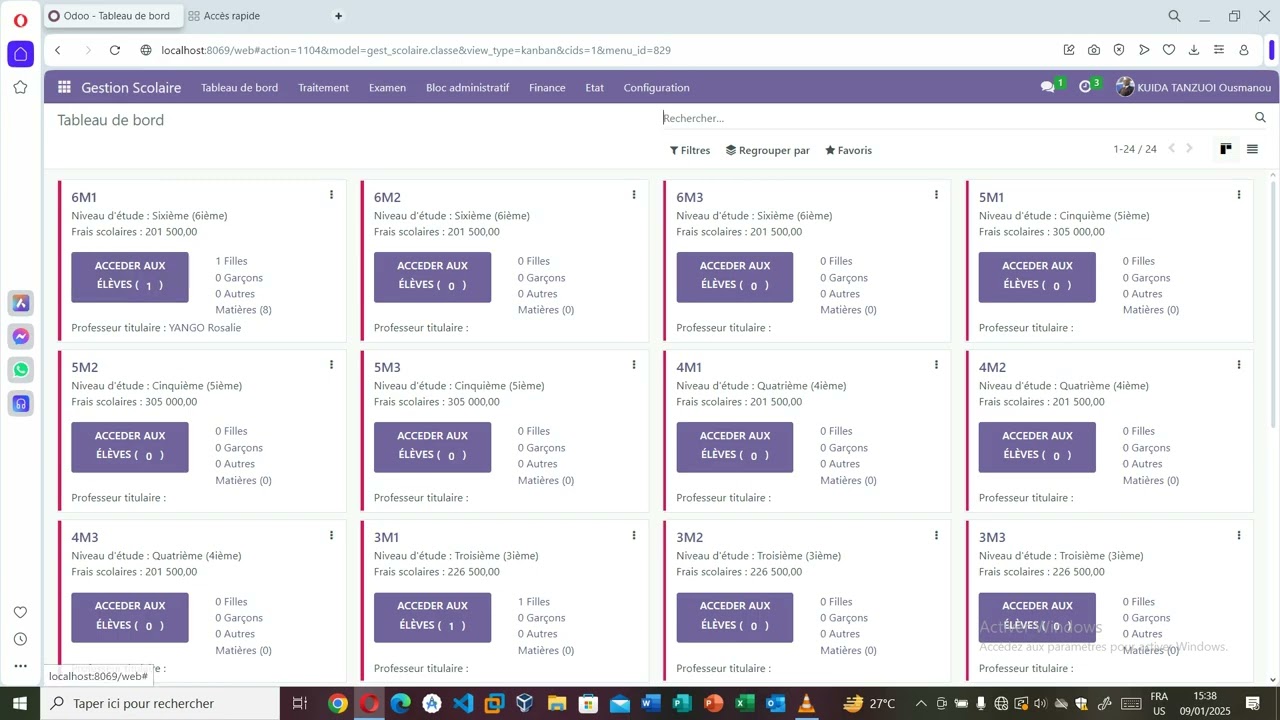Viewport: 1280px width, 720px height.
Task: Open the Favoris dropdown
Action: click(x=849, y=150)
